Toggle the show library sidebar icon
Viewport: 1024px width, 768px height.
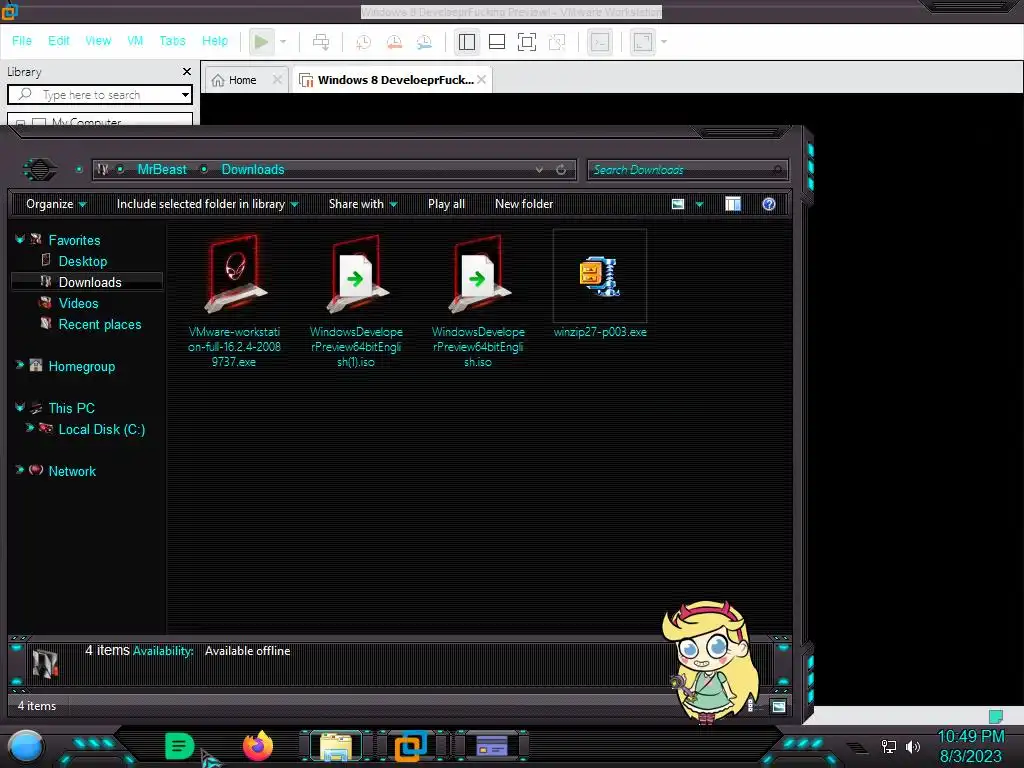(x=467, y=42)
